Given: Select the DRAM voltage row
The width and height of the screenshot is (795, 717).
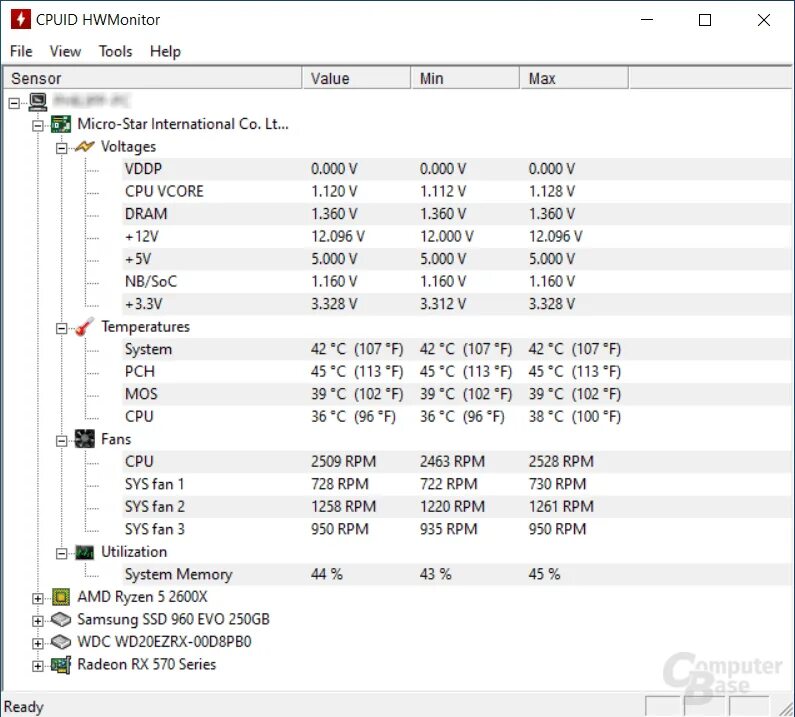Looking at the screenshot, I should 456,214.
